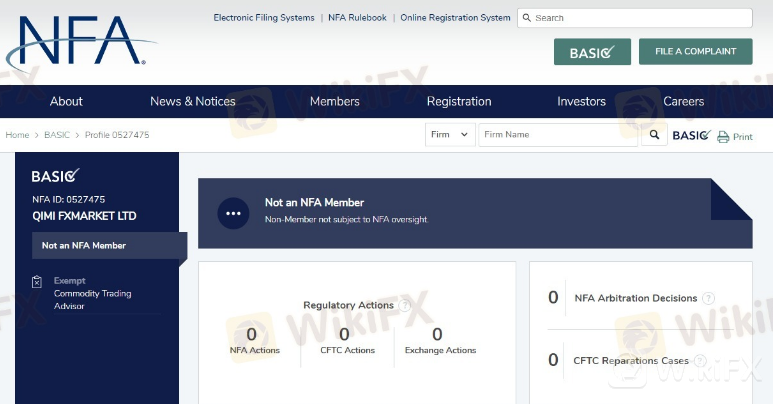
Task: Click the printer icon next to Print
Action: click(723, 136)
